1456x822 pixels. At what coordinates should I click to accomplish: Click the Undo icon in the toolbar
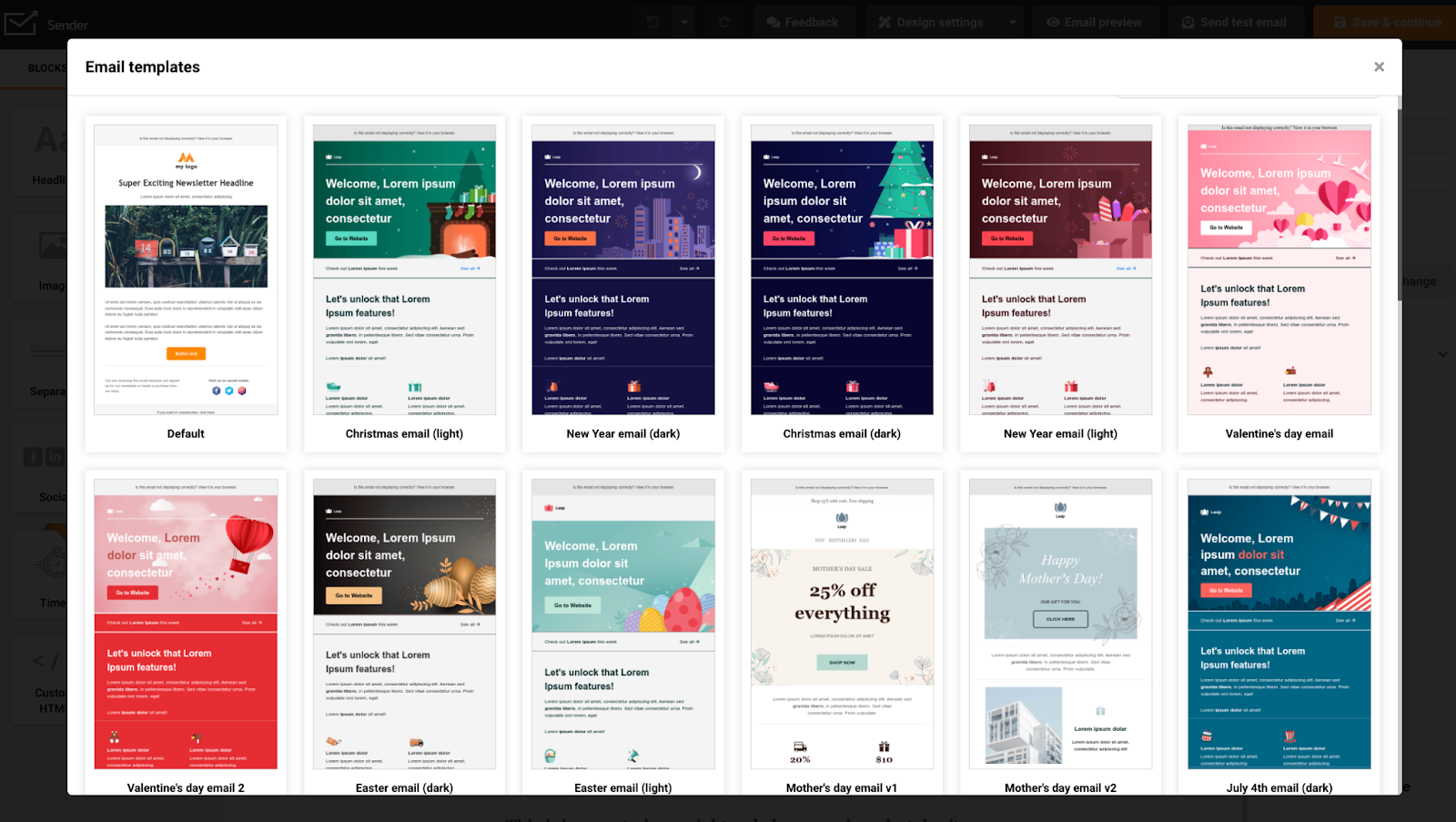coord(653,22)
